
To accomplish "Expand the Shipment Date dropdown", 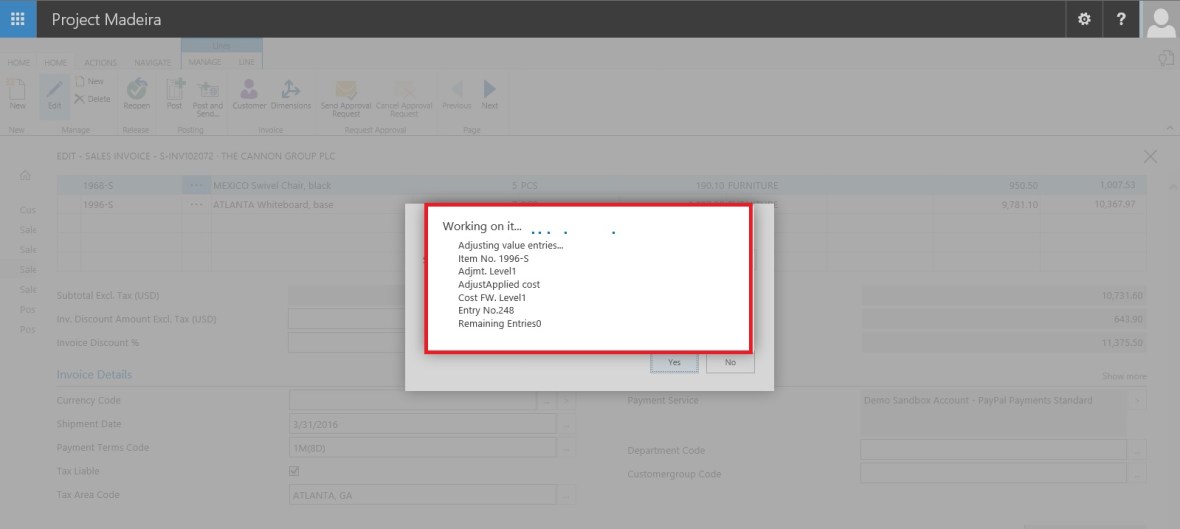I will (567, 424).
